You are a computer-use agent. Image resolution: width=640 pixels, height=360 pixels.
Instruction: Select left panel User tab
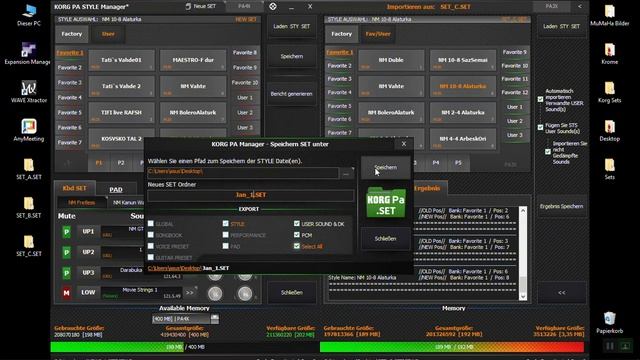coord(108,34)
